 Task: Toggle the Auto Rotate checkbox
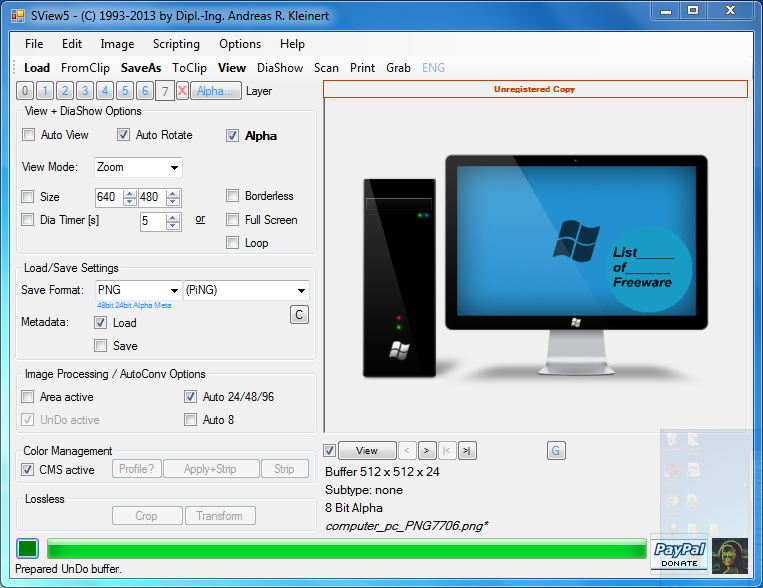[124, 135]
